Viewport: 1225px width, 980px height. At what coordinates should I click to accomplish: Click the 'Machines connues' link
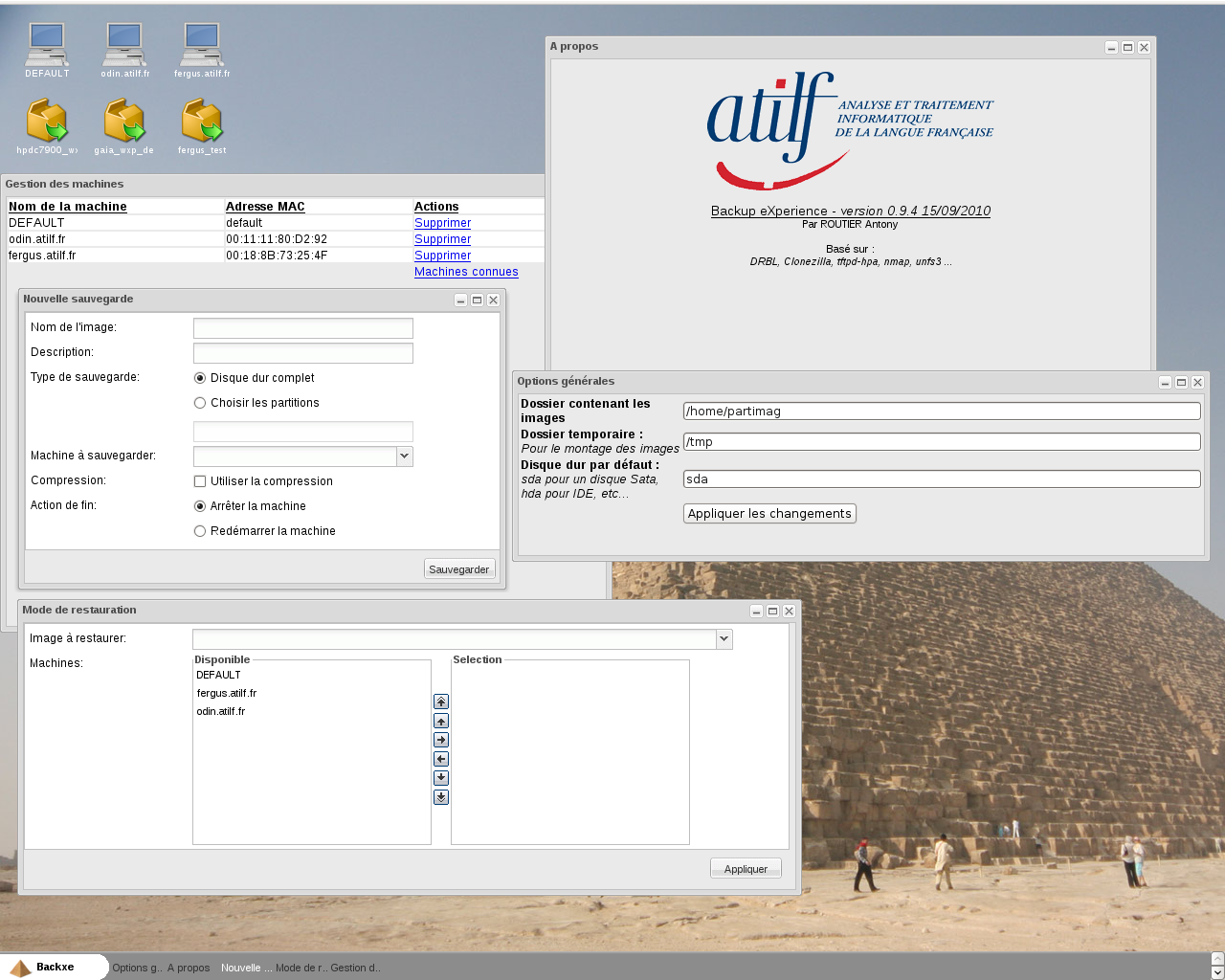(466, 272)
